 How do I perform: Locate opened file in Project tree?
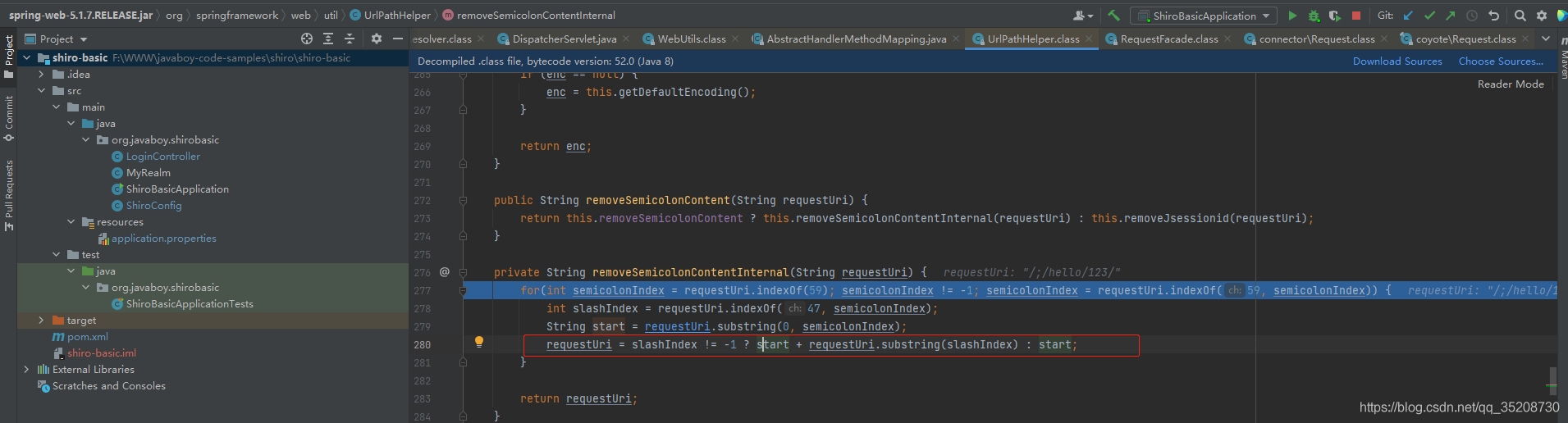[307, 39]
